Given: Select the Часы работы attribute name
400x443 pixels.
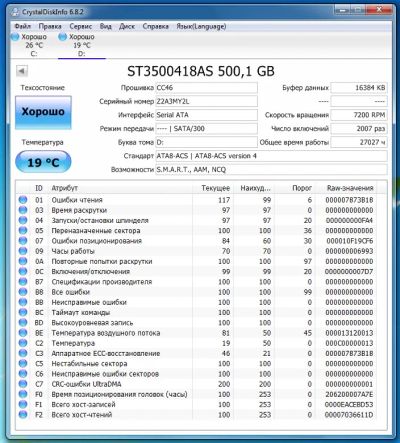Looking at the screenshot, I should [x=73, y=251].
